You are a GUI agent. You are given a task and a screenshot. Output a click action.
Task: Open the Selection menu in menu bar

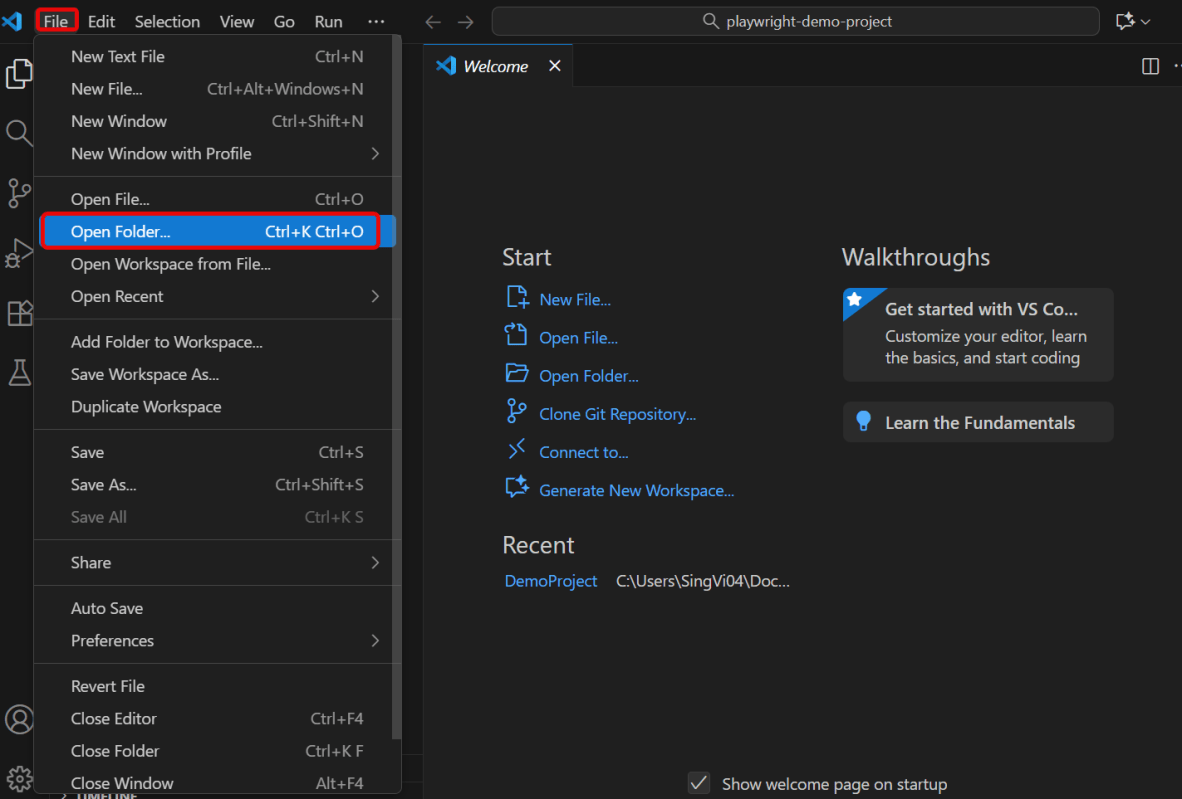(x=167, y=21)
